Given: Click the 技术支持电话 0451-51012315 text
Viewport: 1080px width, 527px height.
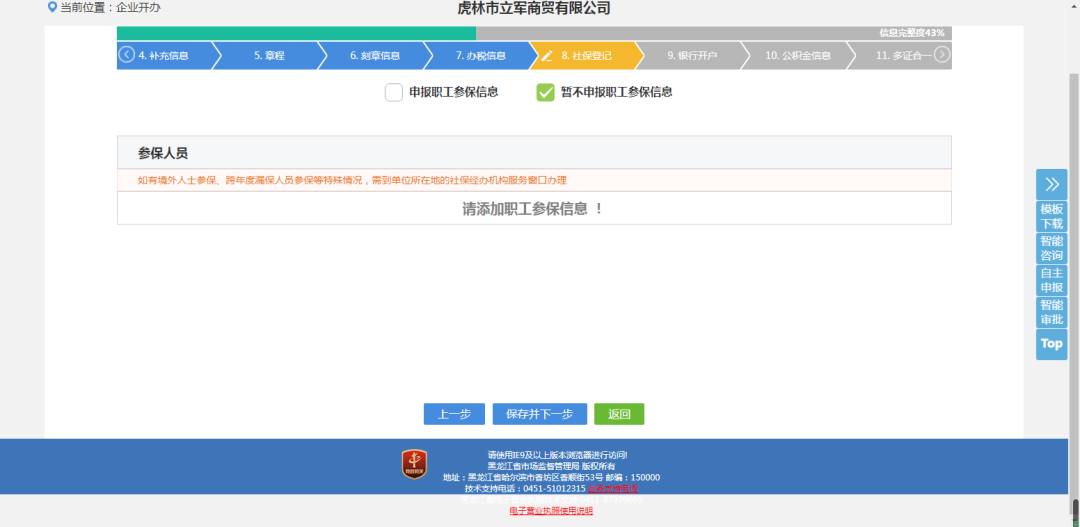Looking at the screenshot, I should point(526,488).
